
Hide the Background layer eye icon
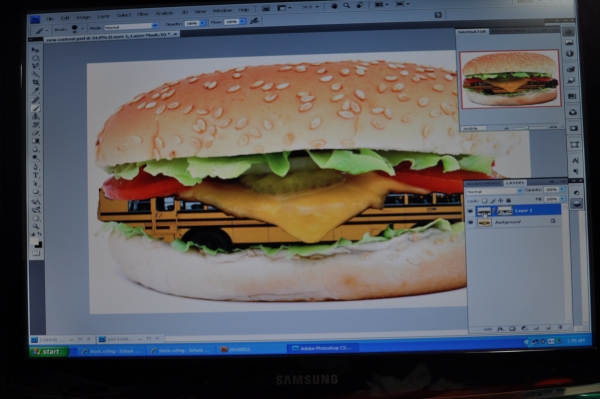[x=471, y=222]
